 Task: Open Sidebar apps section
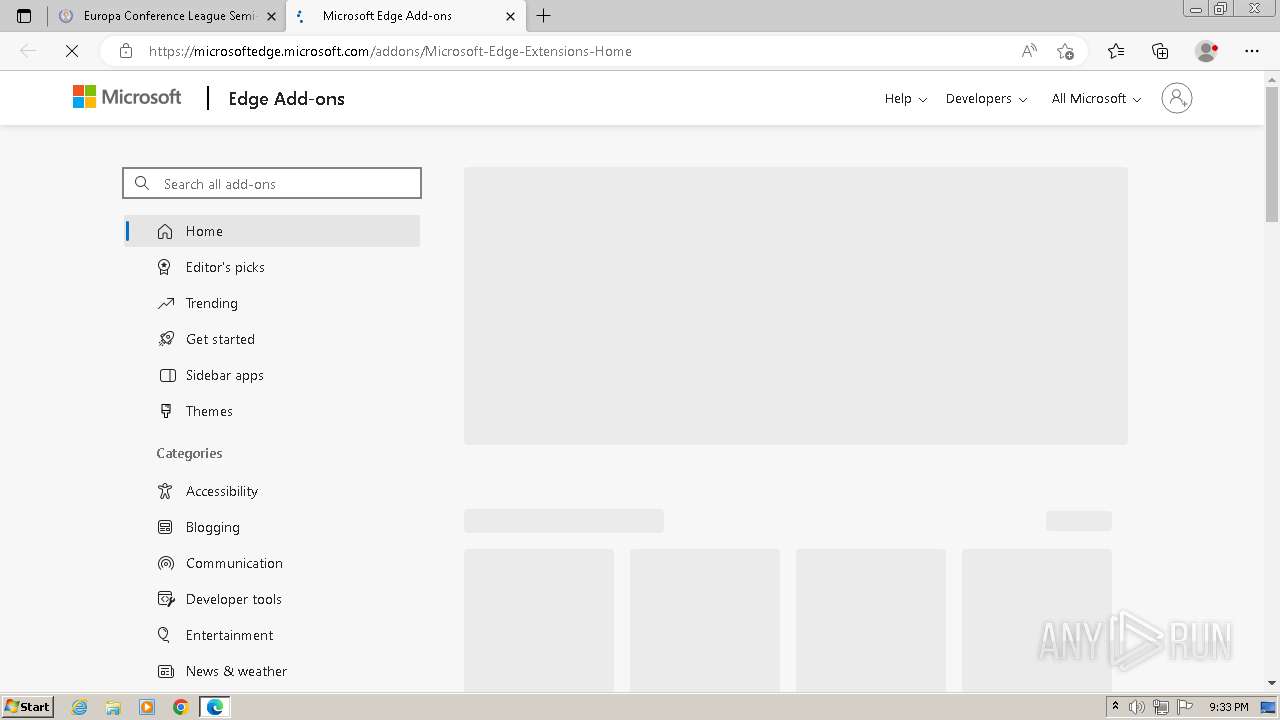coord(272,375)
